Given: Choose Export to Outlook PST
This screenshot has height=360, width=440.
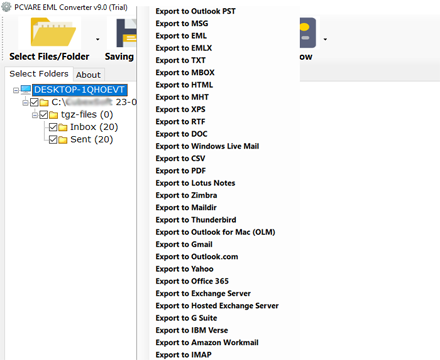Looking at the screenshot, I should (x=195, y=11).
